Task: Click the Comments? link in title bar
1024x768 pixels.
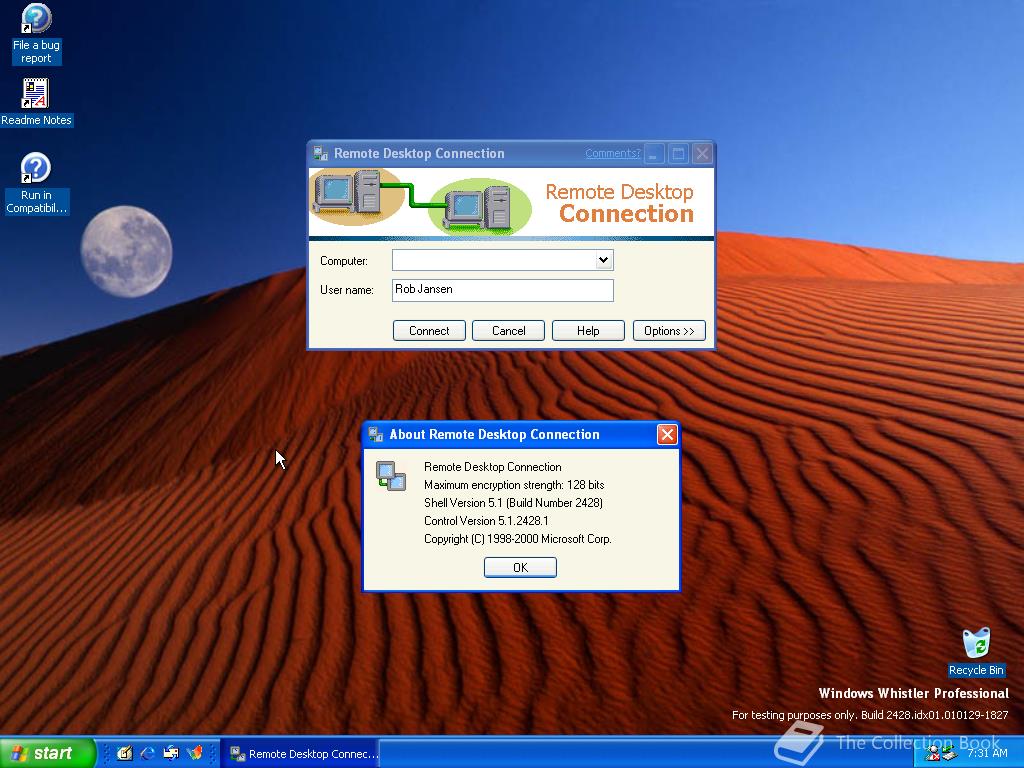Action: click(613, 153)
